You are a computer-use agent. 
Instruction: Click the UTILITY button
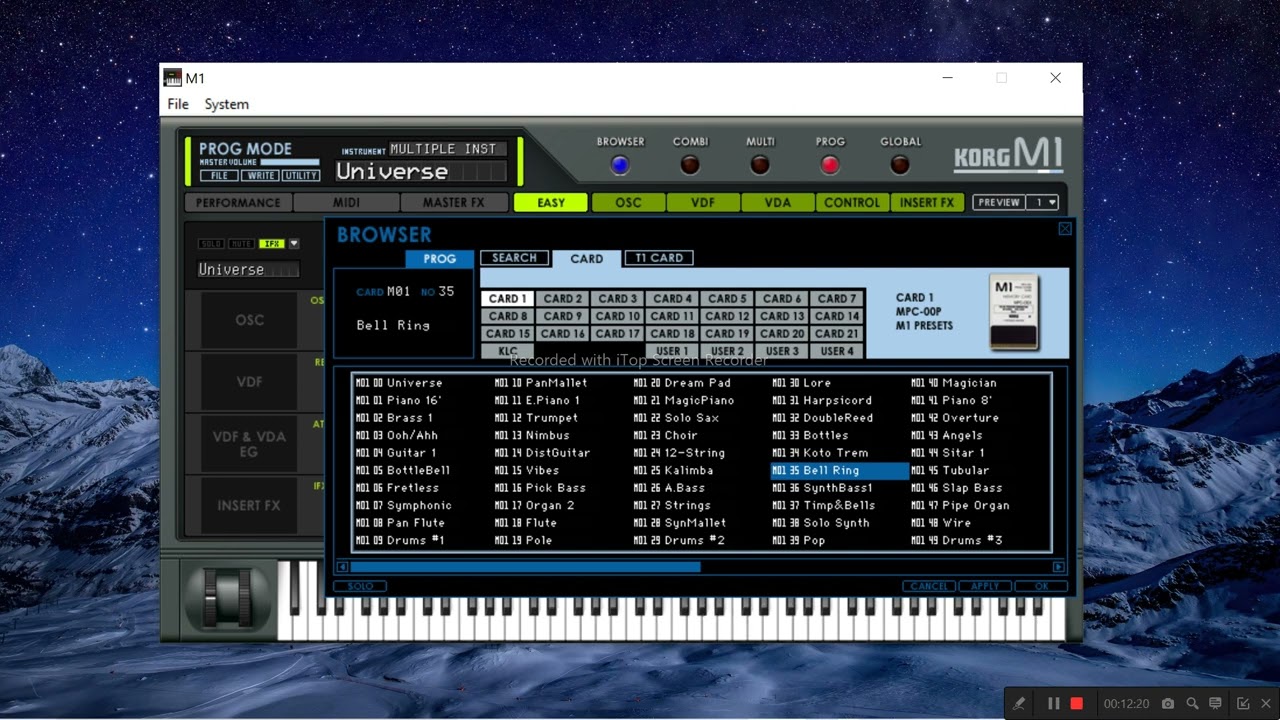[300, 175]
